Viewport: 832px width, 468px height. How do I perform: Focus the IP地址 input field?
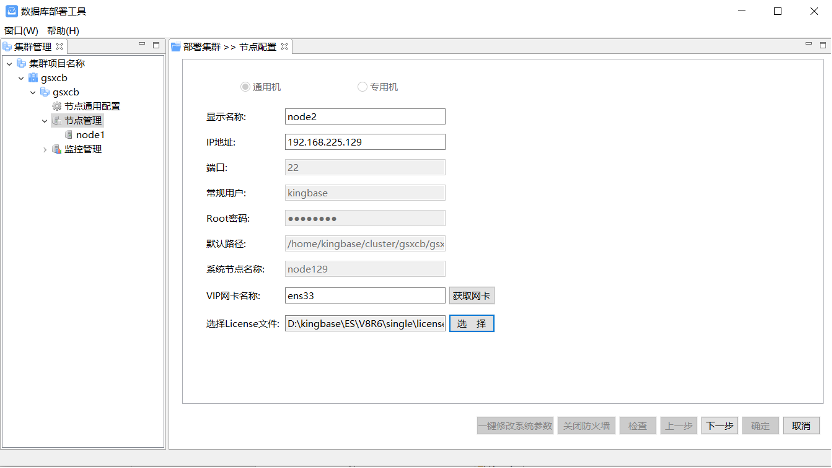365,142
